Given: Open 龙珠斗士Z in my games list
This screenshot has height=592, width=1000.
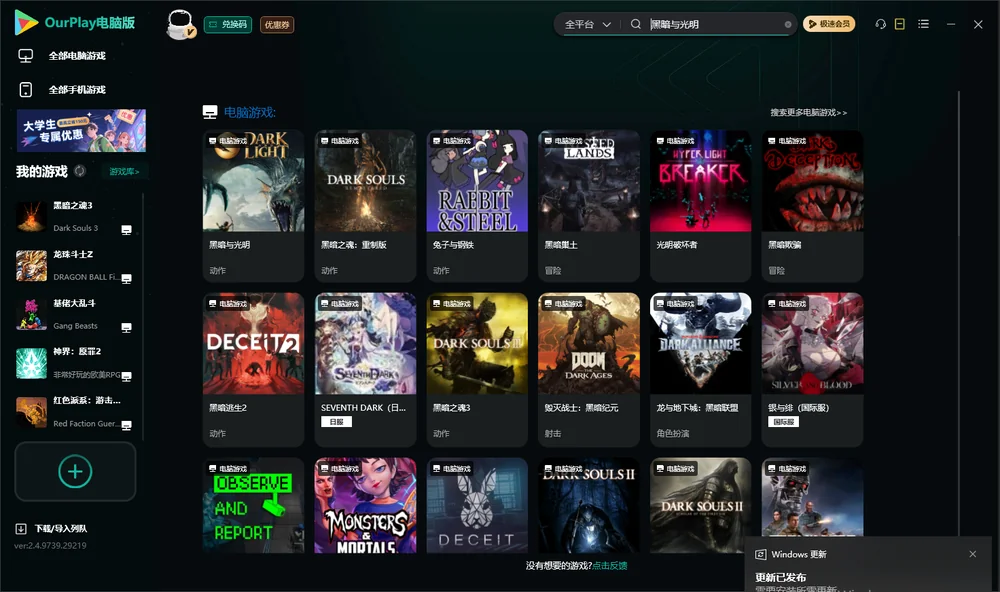Looking at the screenshot, I should [75, 265].
